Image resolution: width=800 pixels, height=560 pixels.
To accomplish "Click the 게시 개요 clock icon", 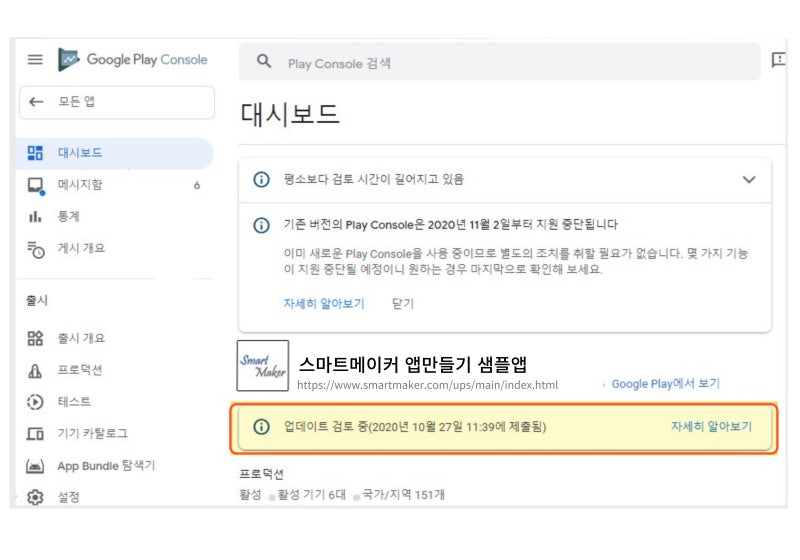I will pyautogui.click(x=36, y=249).
